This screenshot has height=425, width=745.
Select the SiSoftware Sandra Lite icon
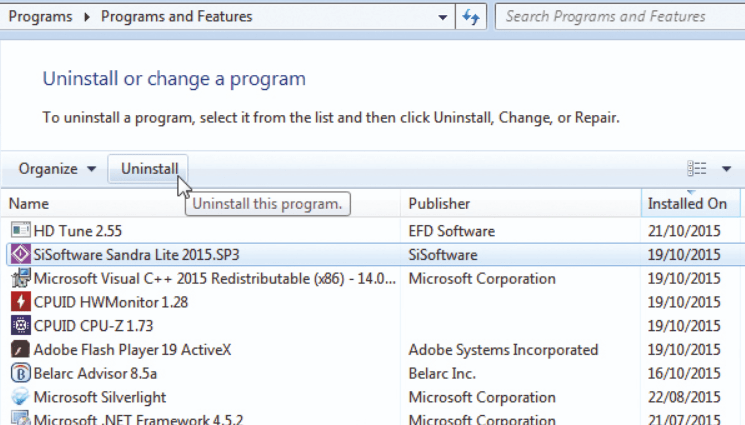click(x=20, y=254)
